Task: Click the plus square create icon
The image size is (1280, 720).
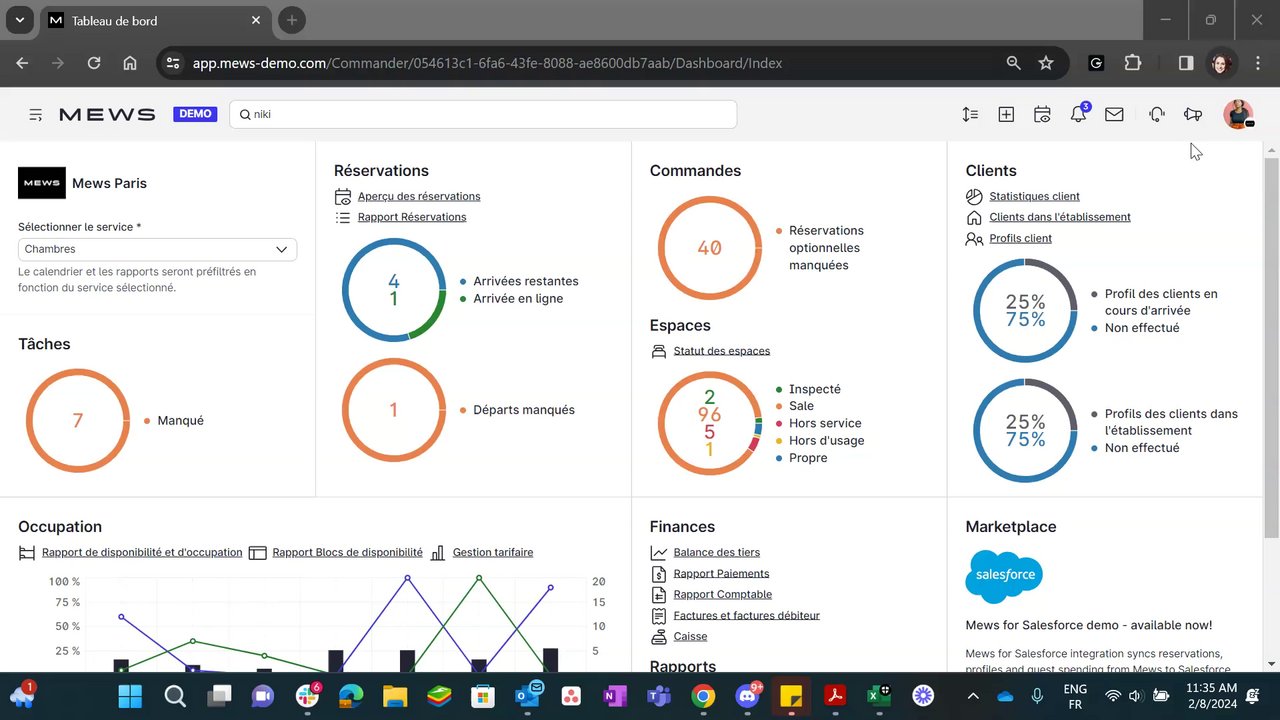Action: pos(1006,115)
